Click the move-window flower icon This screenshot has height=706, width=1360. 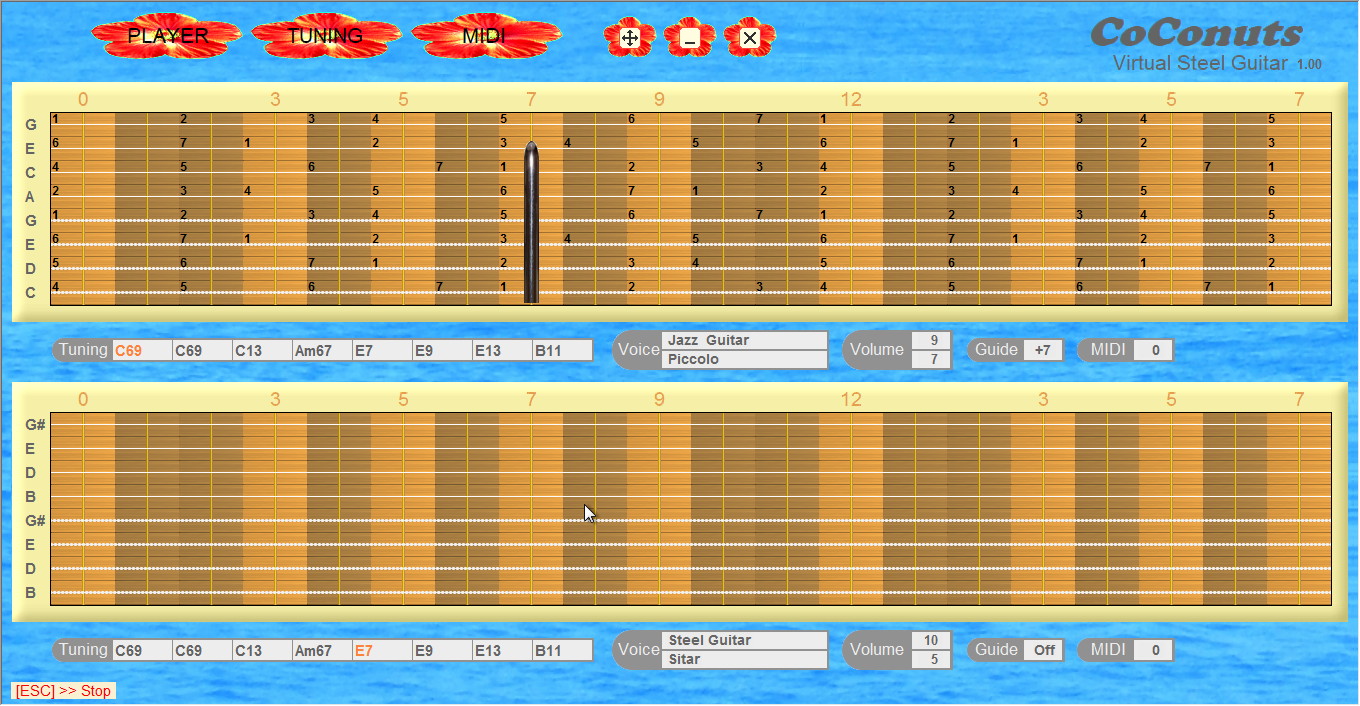click(630, 38)
